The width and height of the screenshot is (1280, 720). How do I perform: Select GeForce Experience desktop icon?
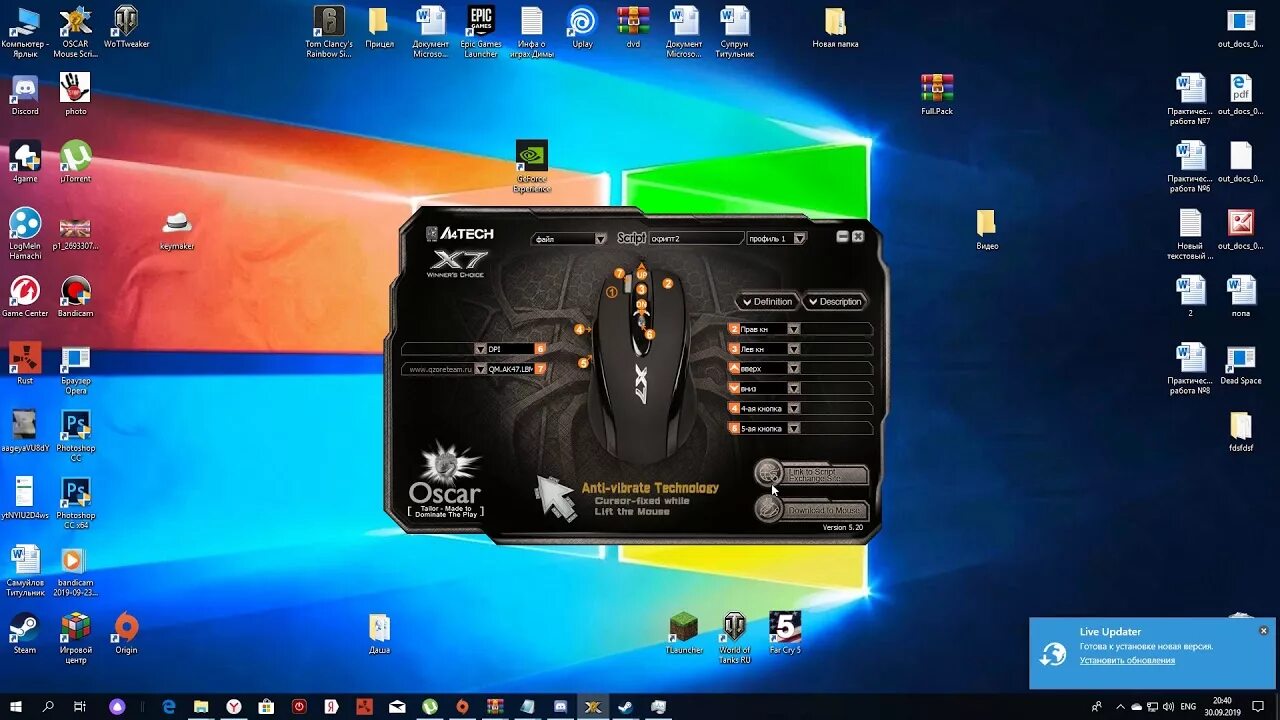coord(531,167)
